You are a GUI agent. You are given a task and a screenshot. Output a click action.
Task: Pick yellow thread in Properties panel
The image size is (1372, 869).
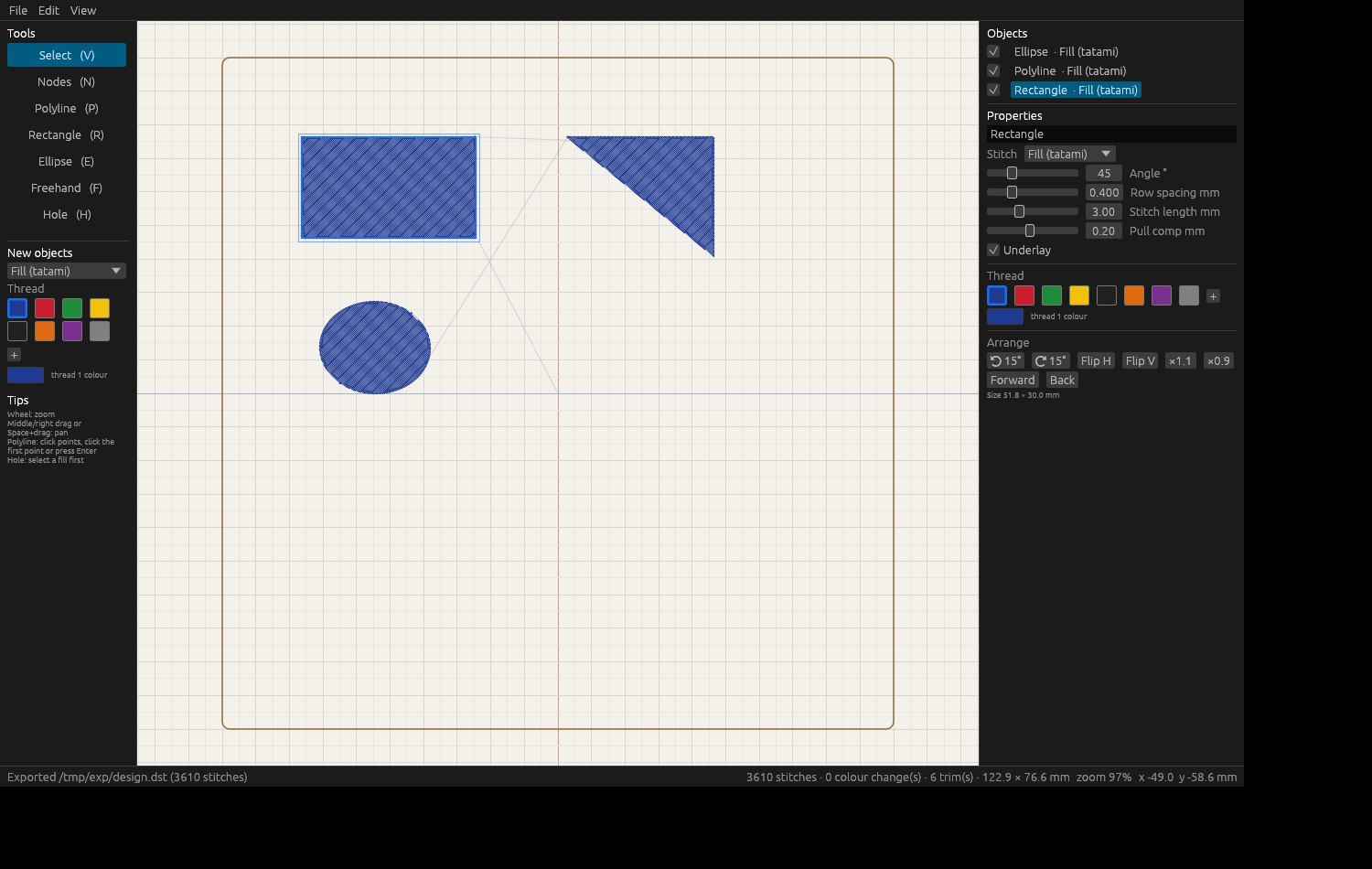1079,295
